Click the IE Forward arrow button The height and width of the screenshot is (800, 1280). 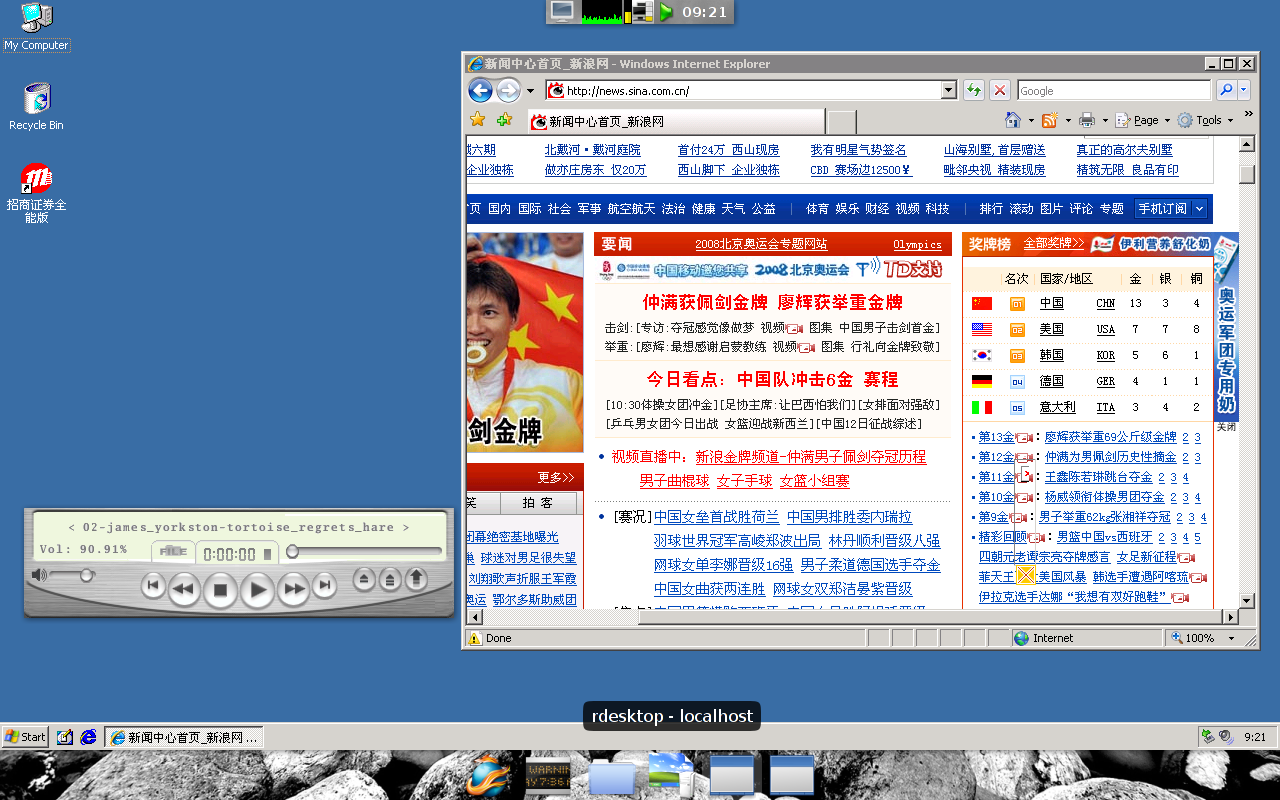click(x=508, y=90)
